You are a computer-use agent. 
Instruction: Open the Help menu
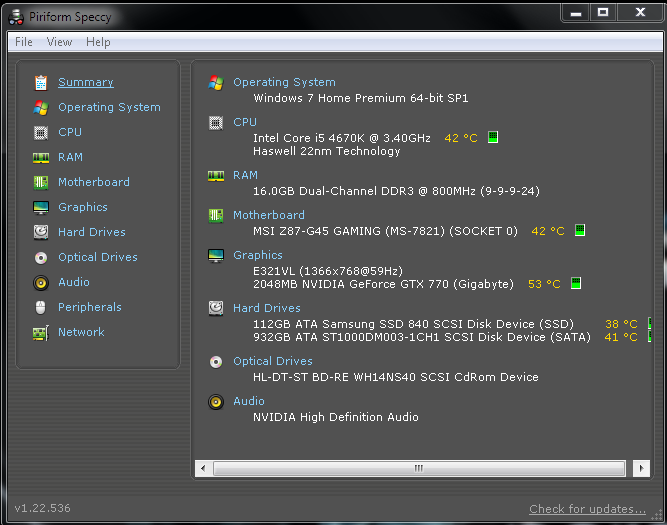pyautogui.click(x=98, y=42)
